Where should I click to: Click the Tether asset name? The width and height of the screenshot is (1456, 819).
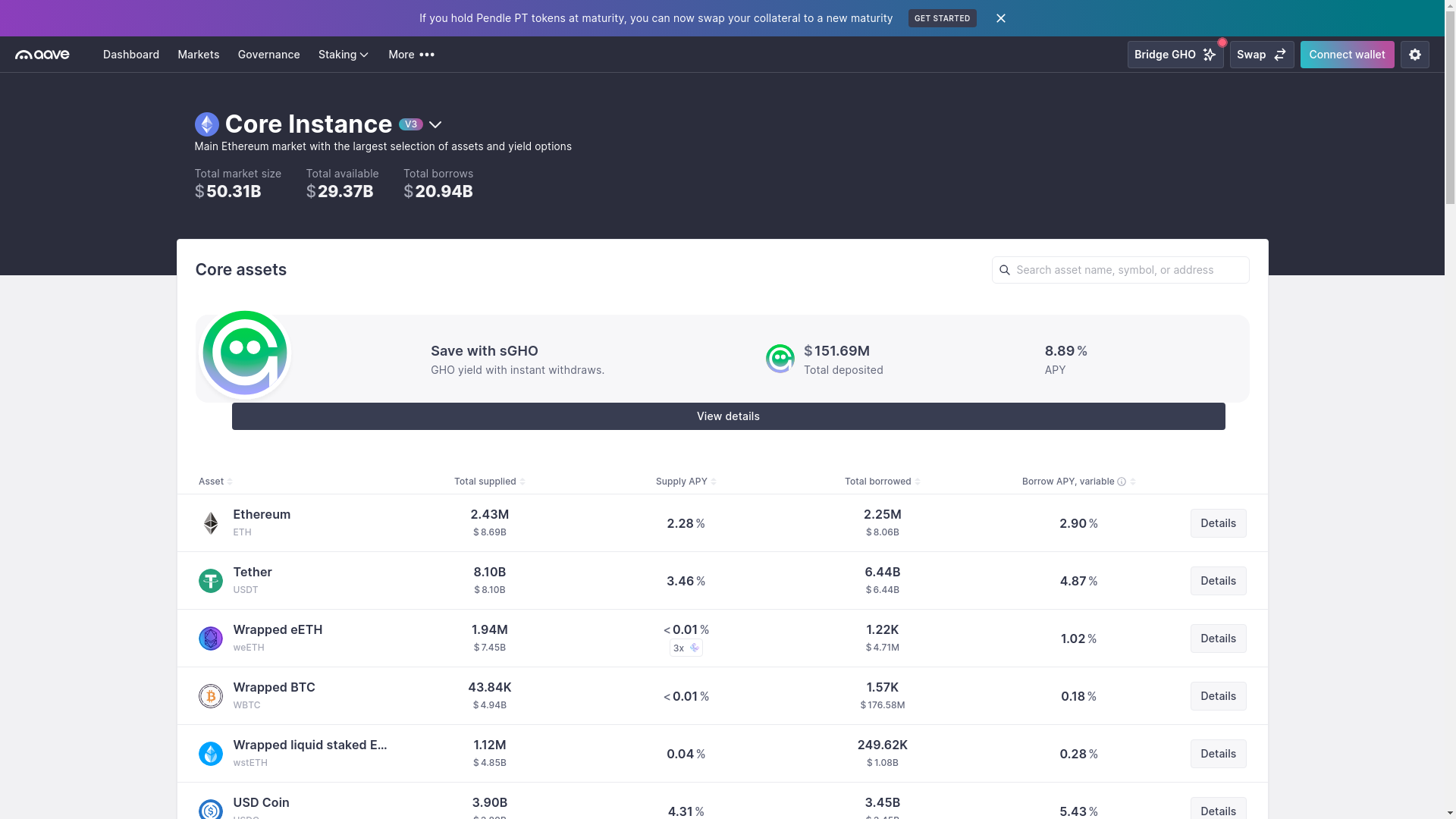tap(253, 572)
